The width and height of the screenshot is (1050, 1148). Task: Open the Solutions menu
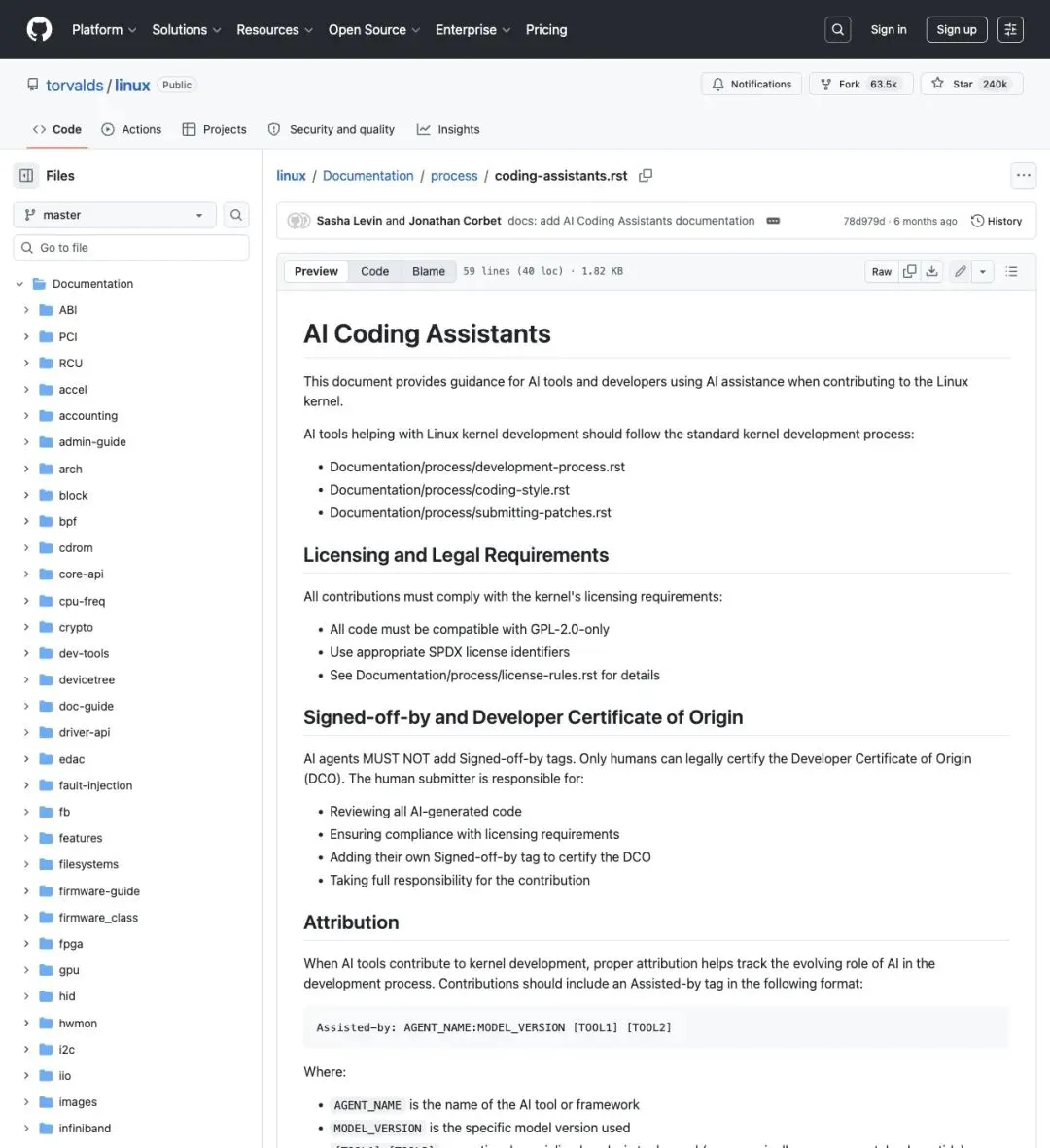186,29
